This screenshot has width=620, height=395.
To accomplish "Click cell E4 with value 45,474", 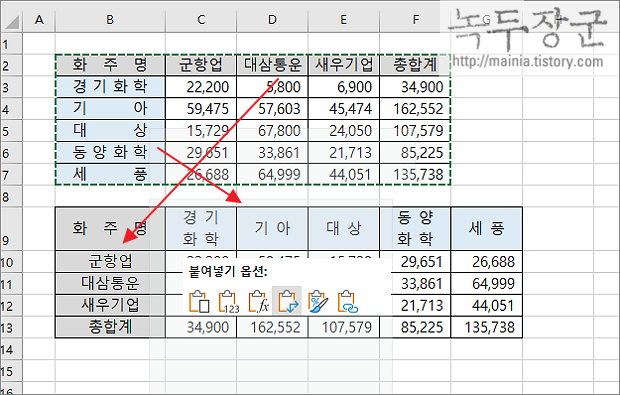I will coord(343,109).
